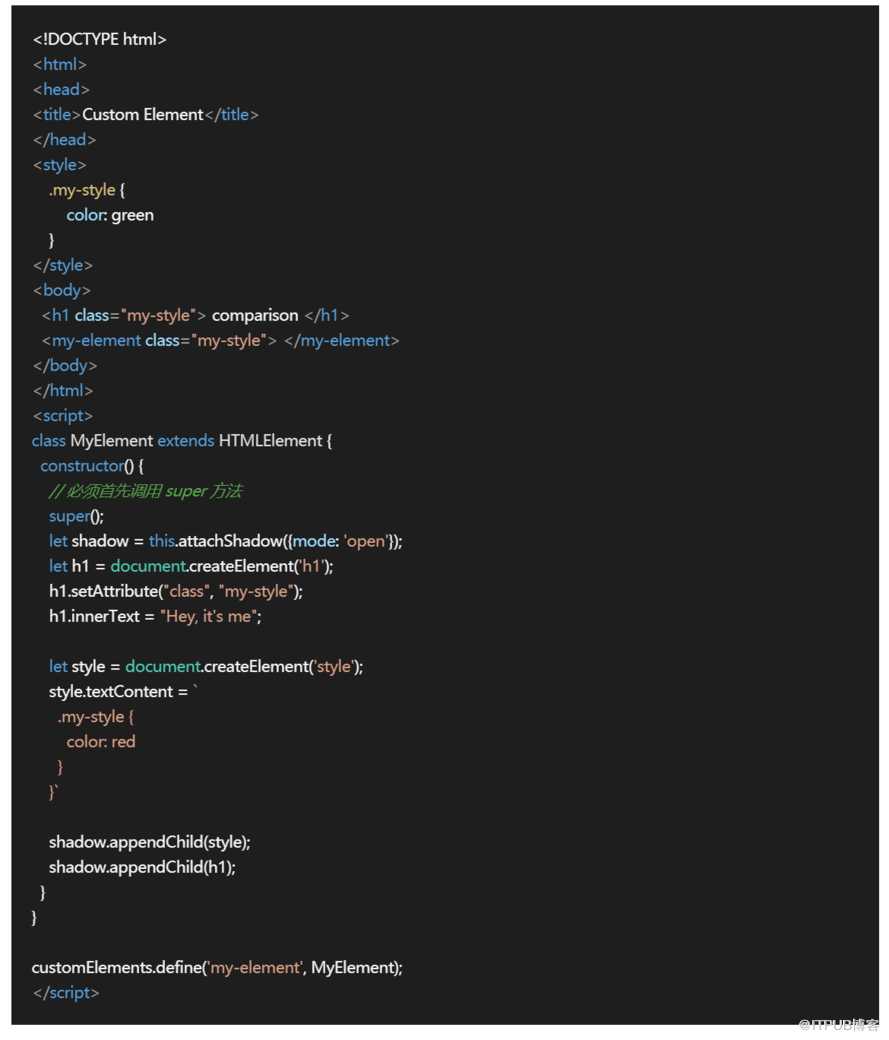Click the 'super();' call line
The height and width of the screenshot is (1040, 889).
(x=76, y=516)
